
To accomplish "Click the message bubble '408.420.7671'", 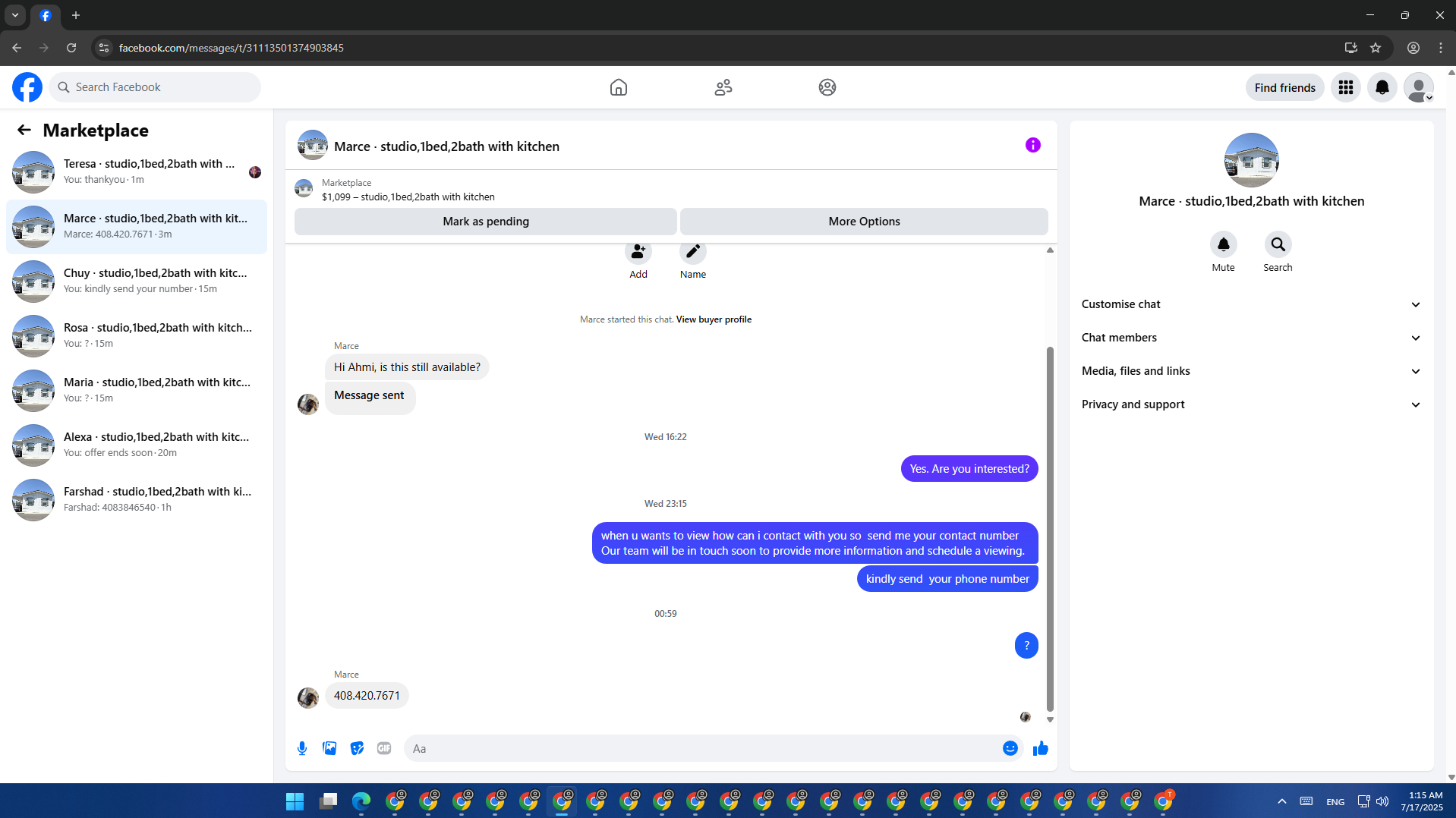I will (367, 696).
